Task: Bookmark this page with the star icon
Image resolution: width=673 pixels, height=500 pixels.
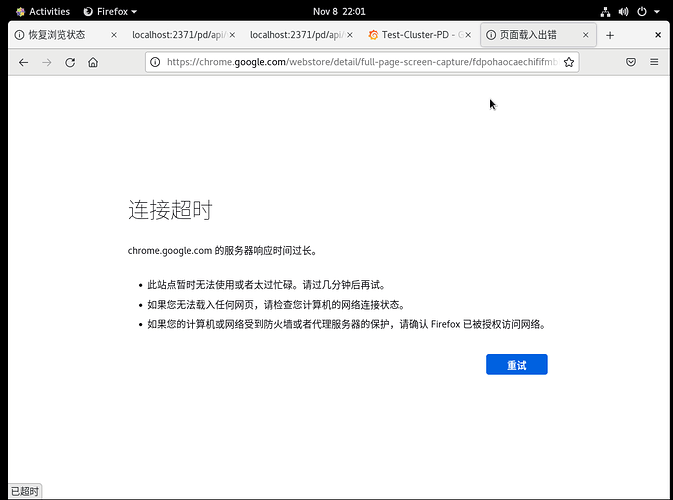Action: [569, 62]
